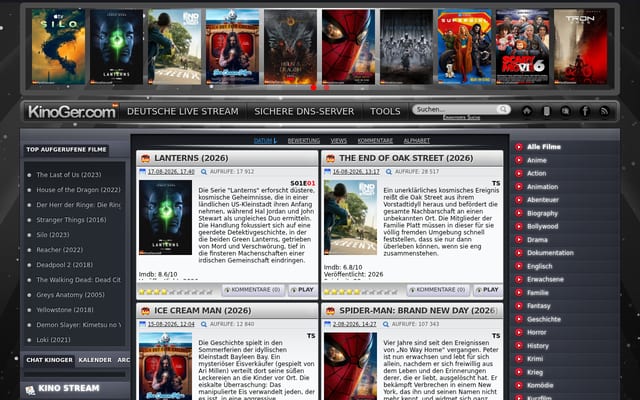Click red play icon beside Komödie
The width and height of the screenshot is (640, 400).
[x=519, y=385]
